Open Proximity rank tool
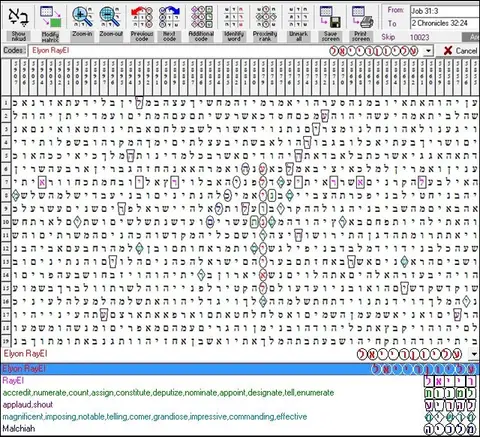 tap(265, 17)
